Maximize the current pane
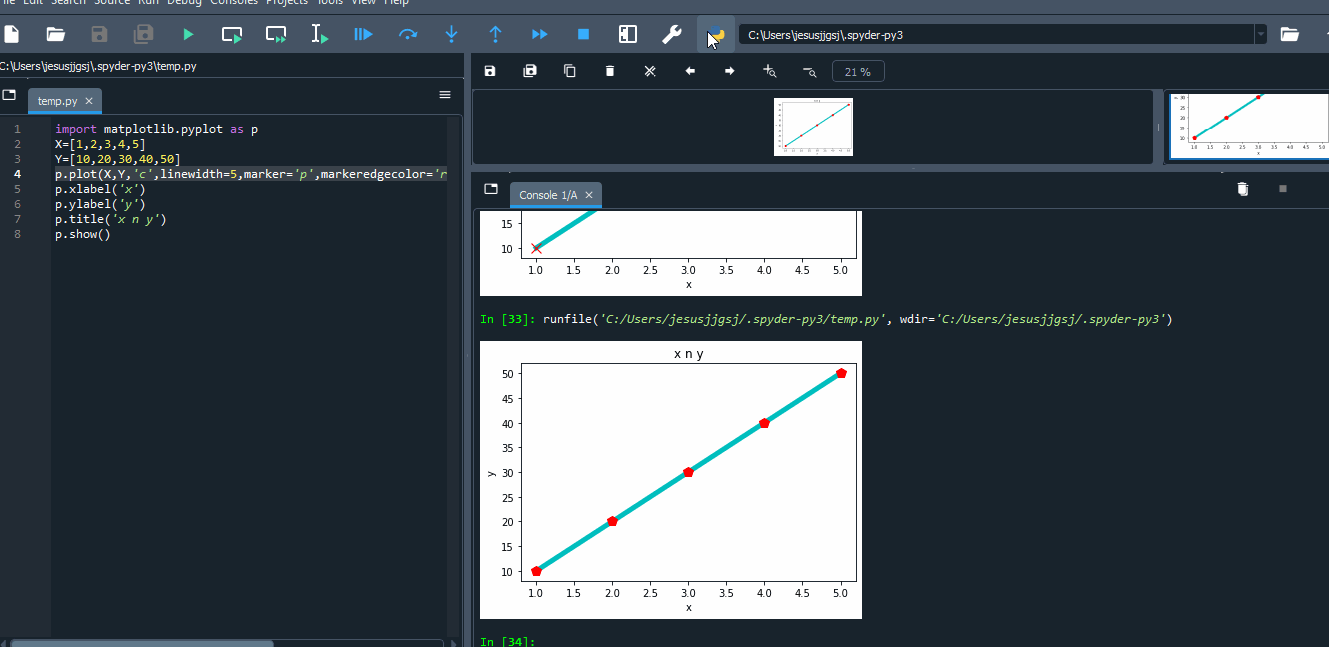This screenshot has height=647, width=1329. tap(628, 34)
